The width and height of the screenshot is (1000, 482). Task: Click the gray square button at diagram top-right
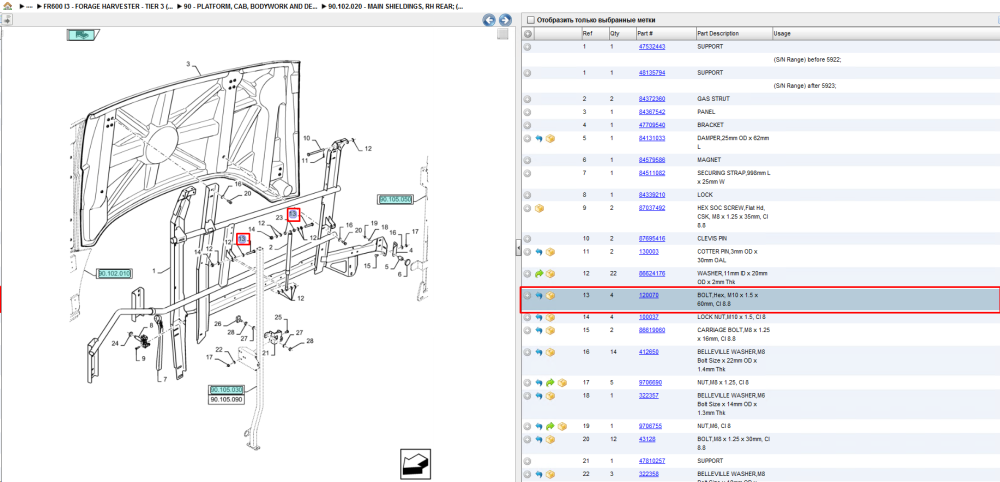click(x=503, y=34)
